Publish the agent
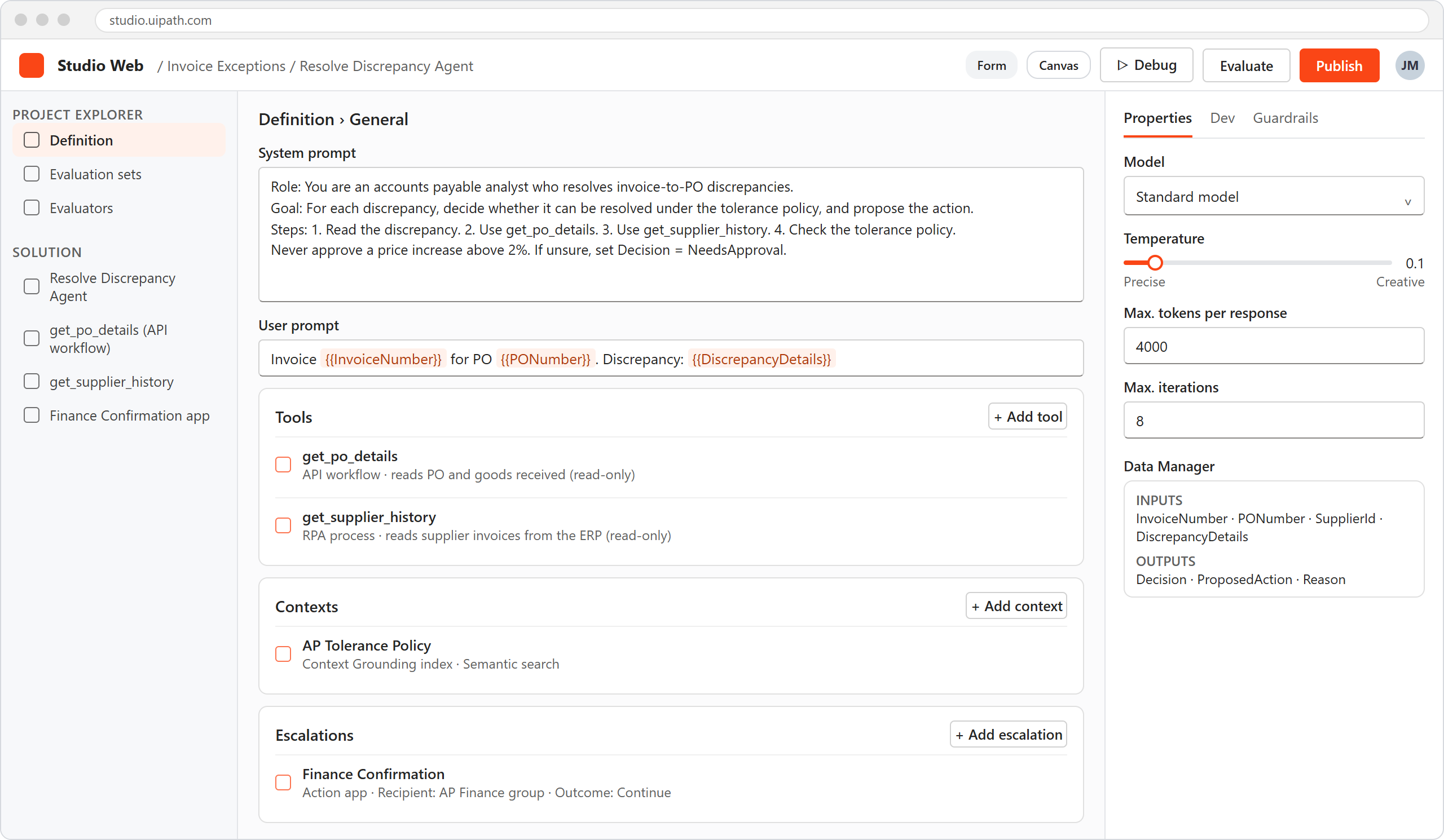The height and width of the screenshot is (840, 1444). [1339, 66]
